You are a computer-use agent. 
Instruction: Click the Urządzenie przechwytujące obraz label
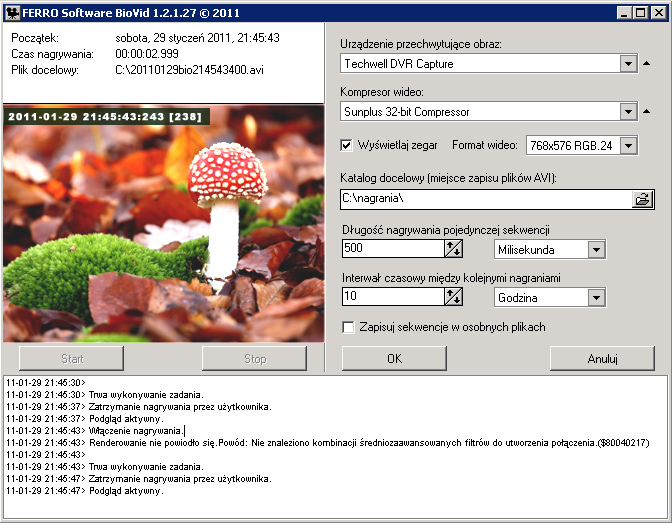coord(421,44)
